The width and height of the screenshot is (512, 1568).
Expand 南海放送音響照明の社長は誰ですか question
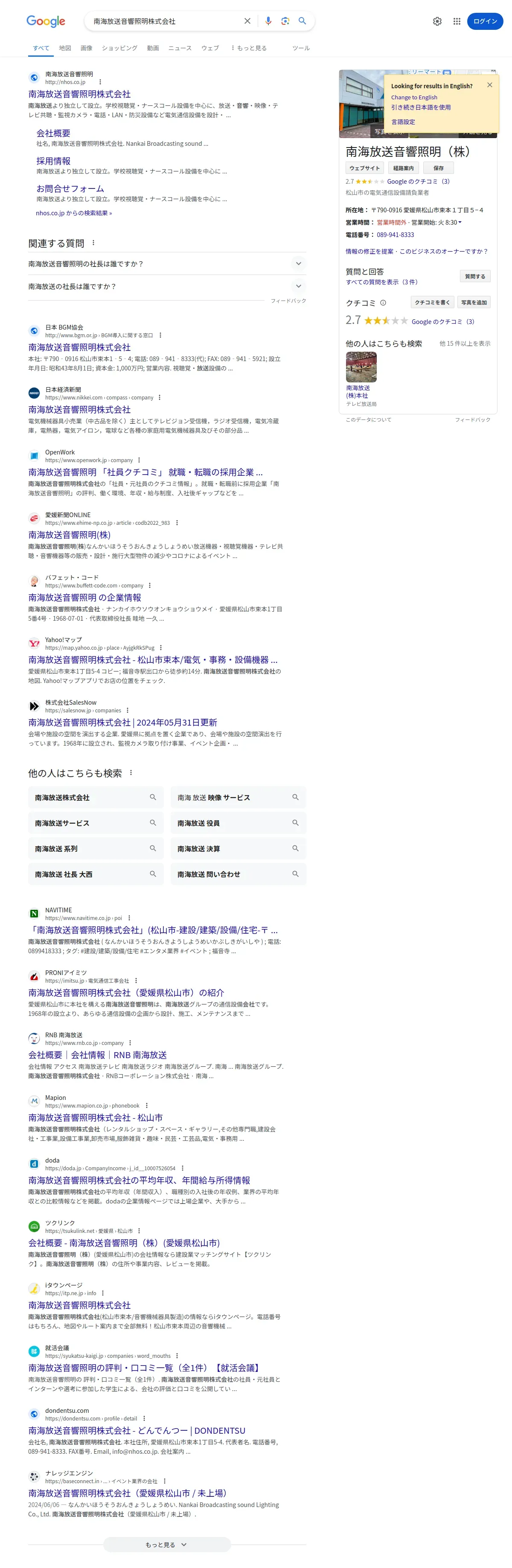point(167,263)
